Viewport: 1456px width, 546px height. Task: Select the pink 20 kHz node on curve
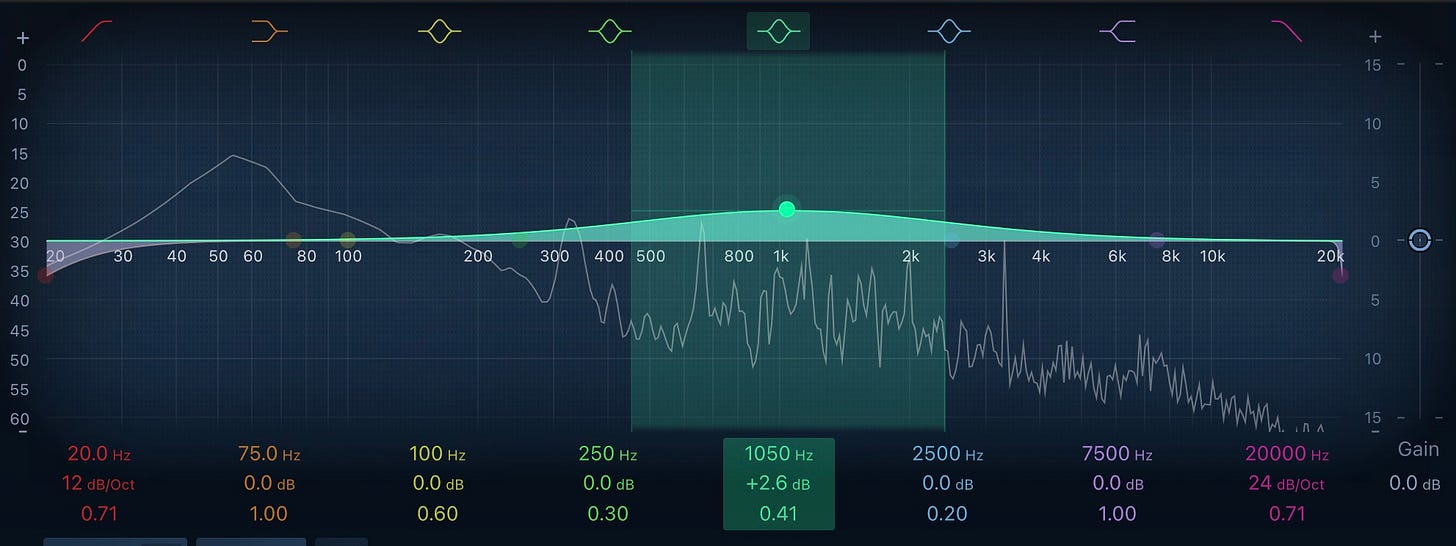tap(1340, 275)
